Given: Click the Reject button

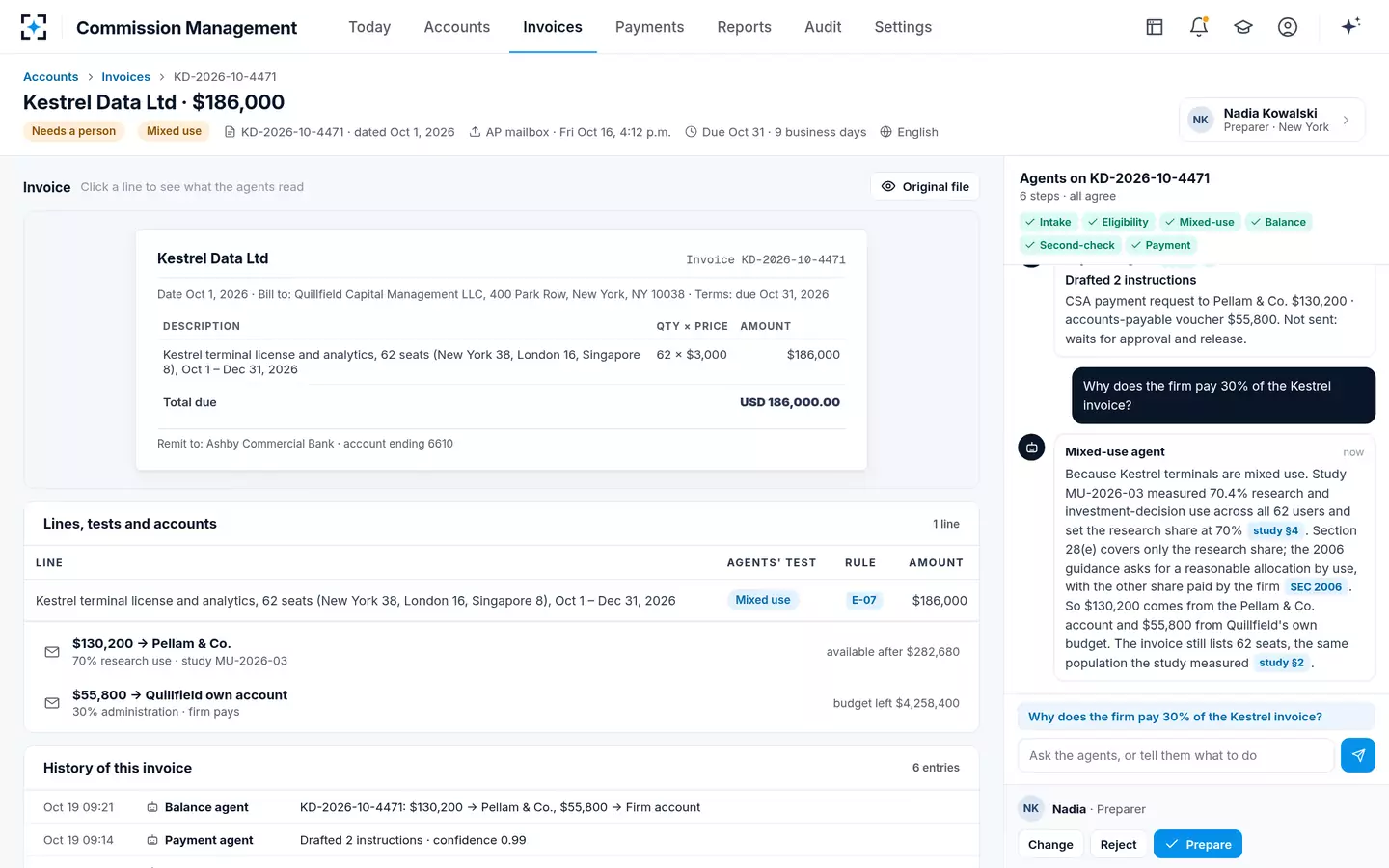Looking at the screenshot, I should coord(1118,844).
